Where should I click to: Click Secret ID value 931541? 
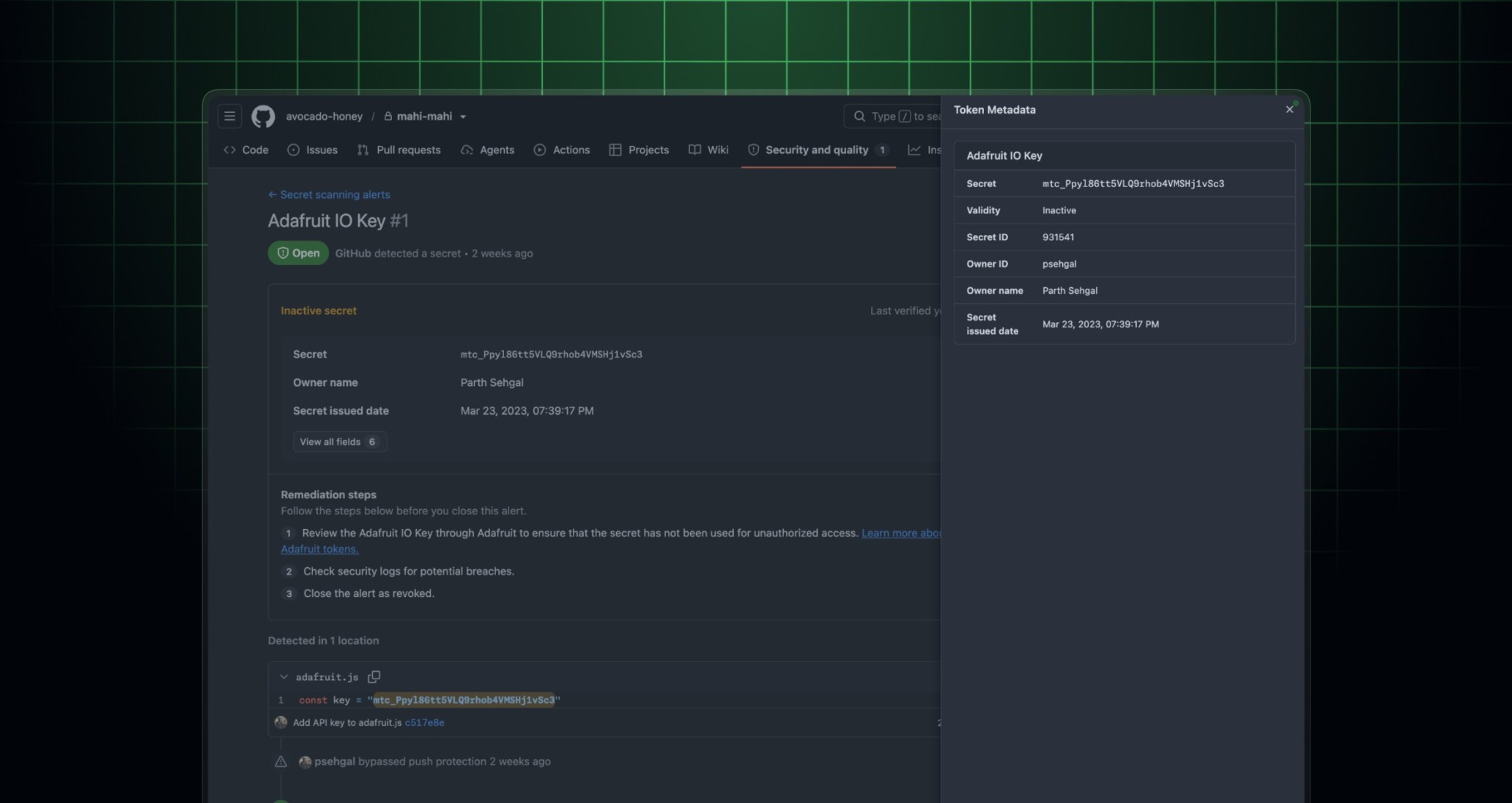(x=1058, y=237)
